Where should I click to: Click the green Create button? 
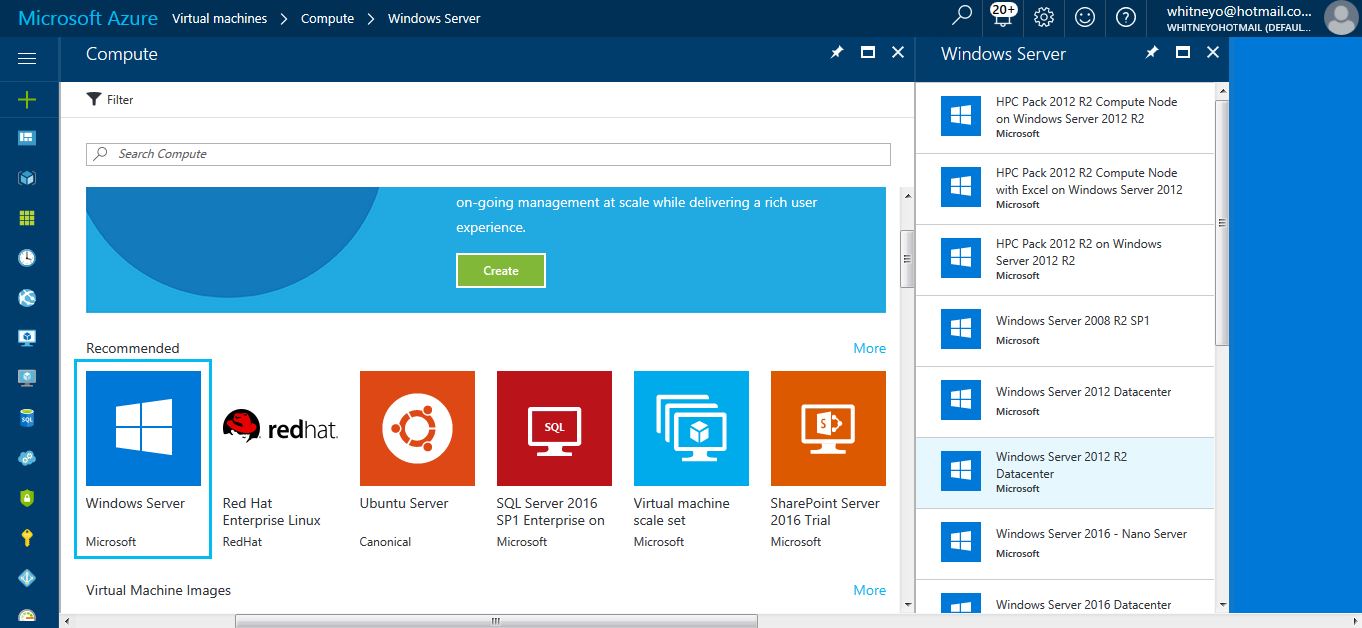pyautogui.click(x=501, y=270)
